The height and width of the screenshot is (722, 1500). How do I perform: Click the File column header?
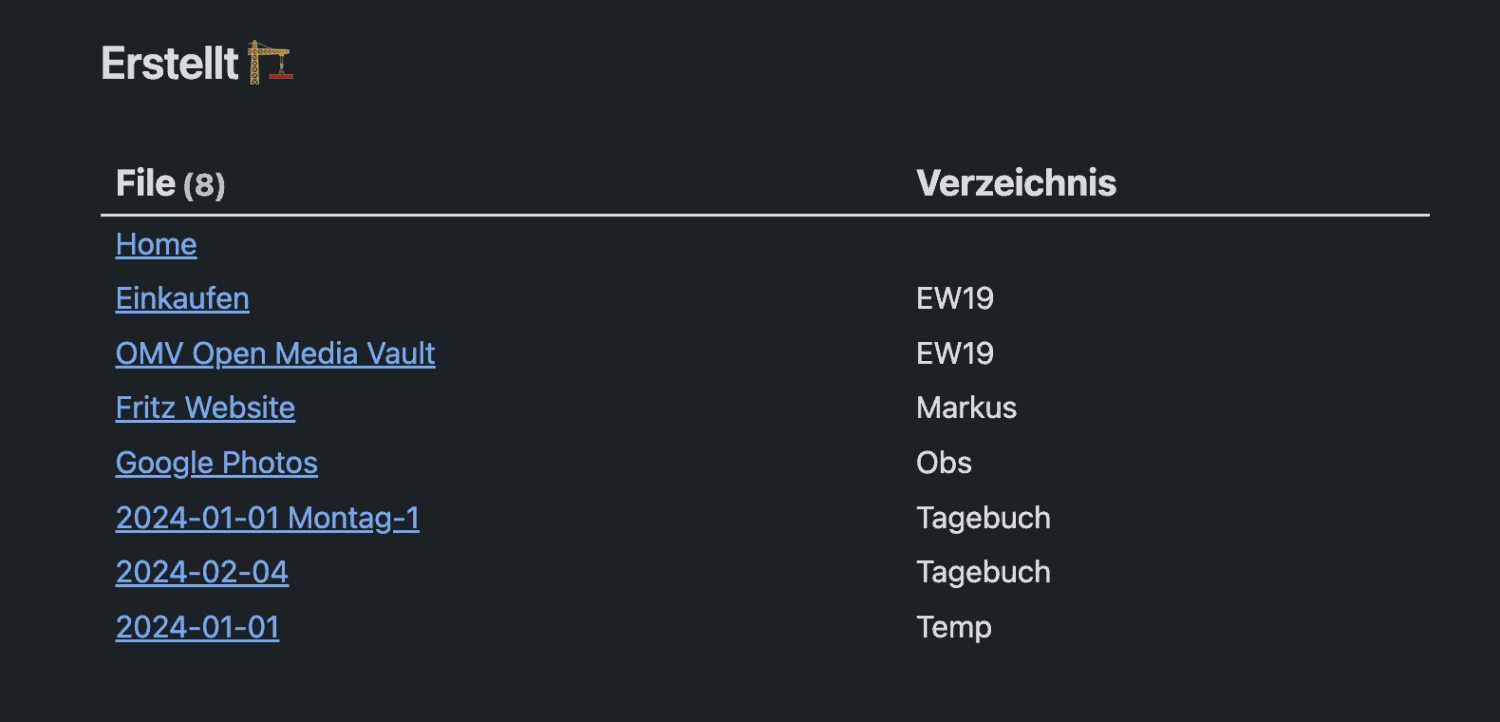click(x=145, y=183)
